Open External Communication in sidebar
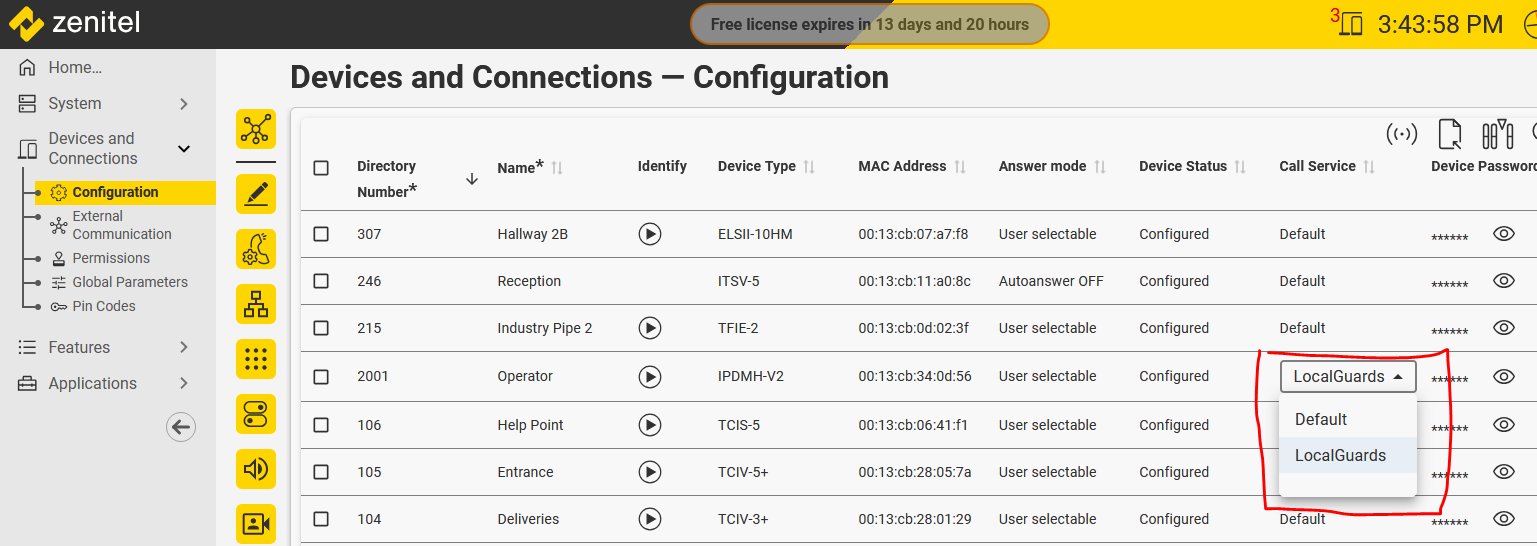1537x546 pixels. 121,225
